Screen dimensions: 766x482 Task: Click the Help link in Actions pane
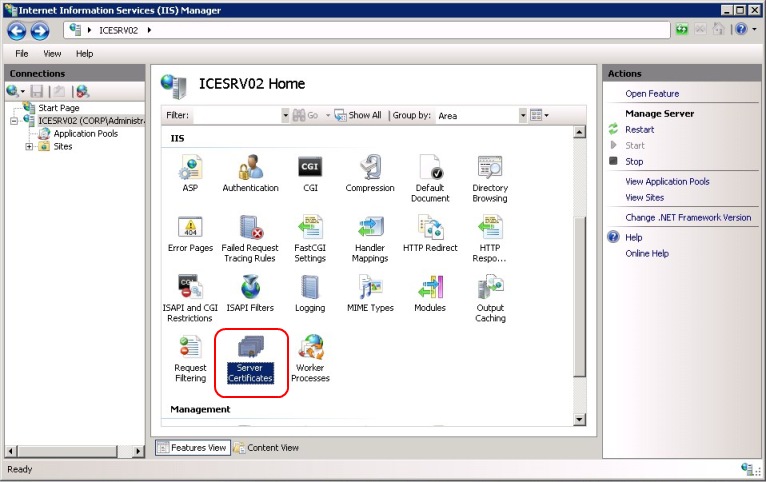[634, 238]
